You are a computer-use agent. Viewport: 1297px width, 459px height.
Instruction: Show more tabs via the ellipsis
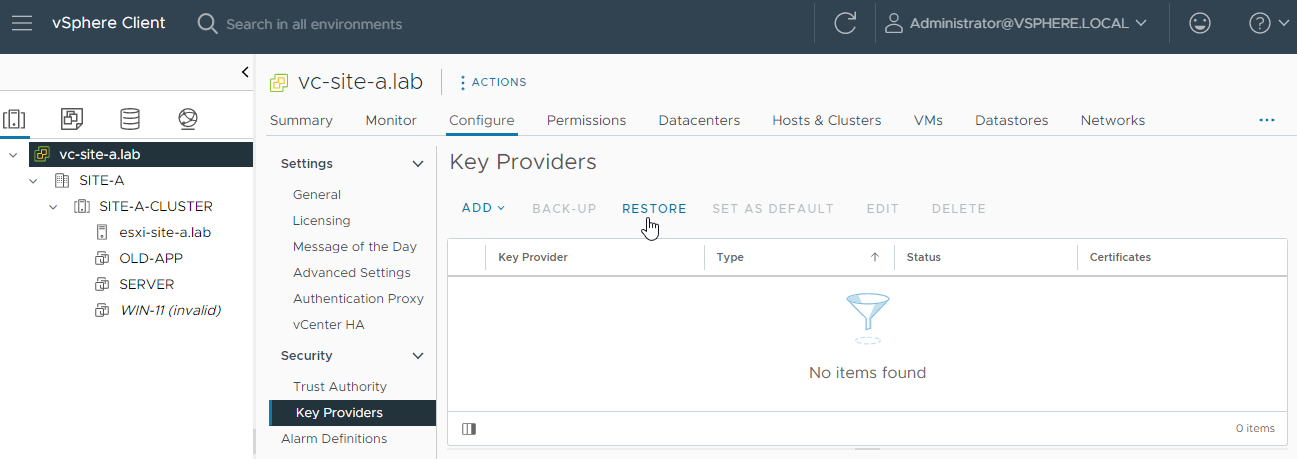coord(1267,120)
